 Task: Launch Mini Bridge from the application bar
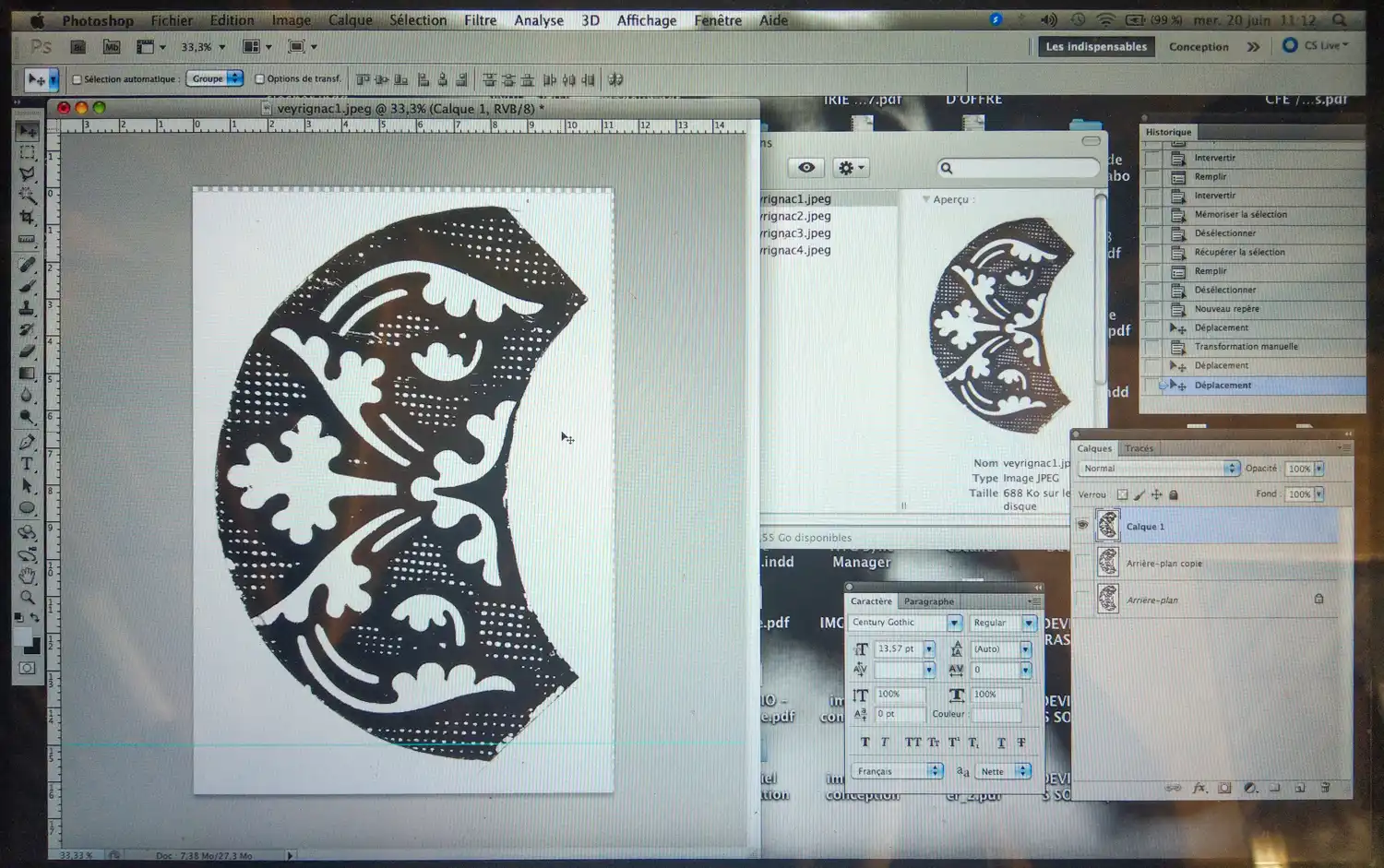click(112, 47)
